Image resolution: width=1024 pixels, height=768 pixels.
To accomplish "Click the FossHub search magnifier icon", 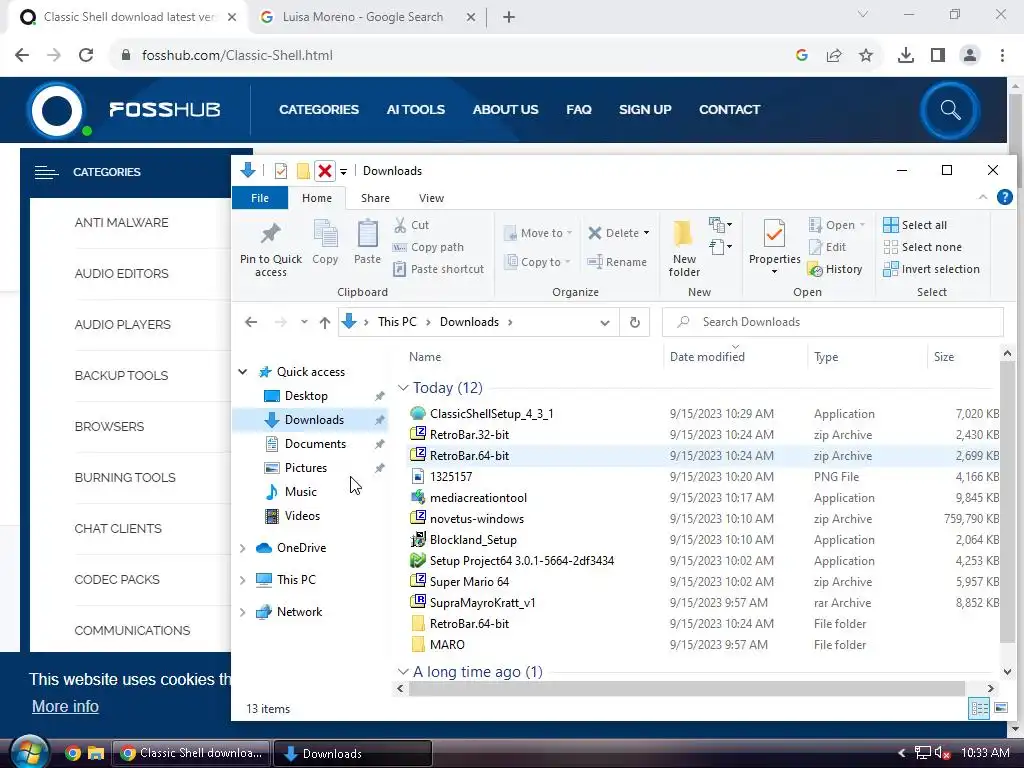I will point(950,110).
